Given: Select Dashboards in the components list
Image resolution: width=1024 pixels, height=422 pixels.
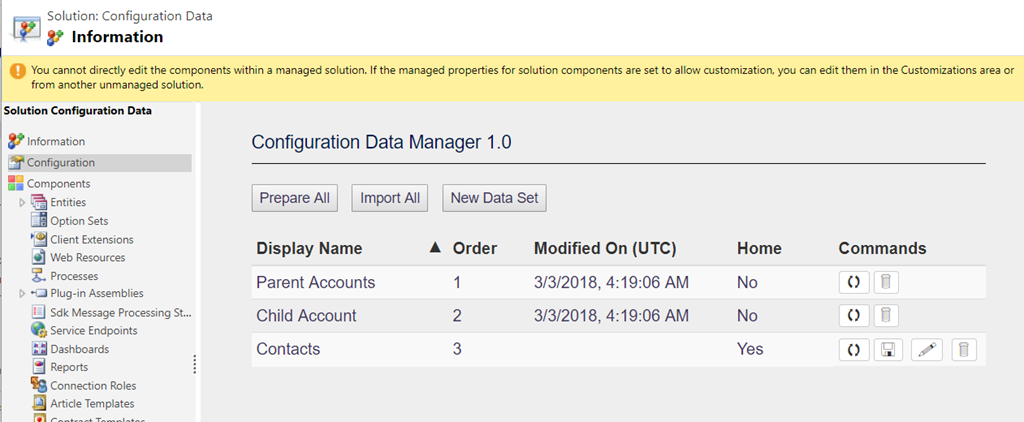Looking at the screenshot, I should (x=79, y=349).
